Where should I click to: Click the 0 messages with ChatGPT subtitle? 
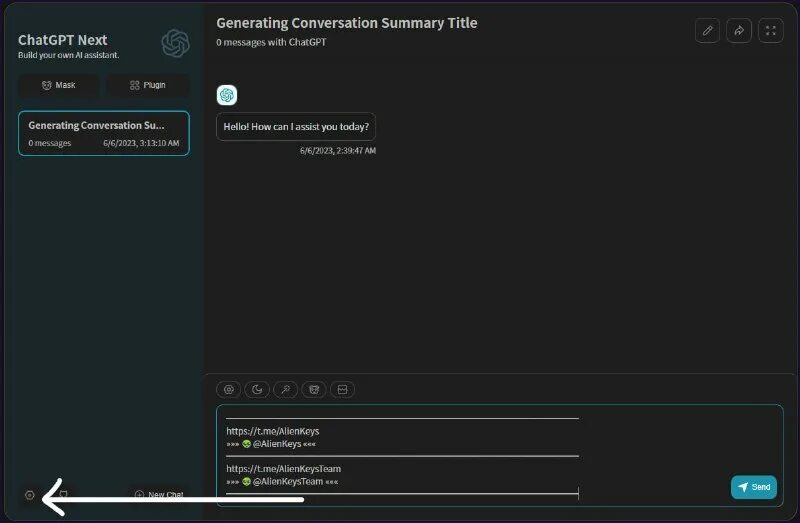pos(271,42)
